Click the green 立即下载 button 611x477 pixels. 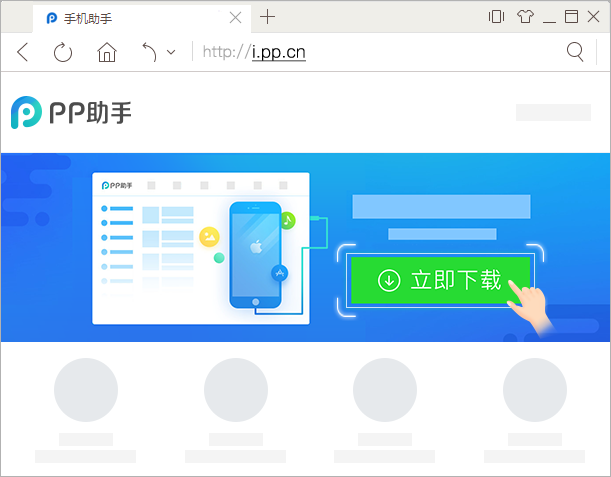pyautogui.click(x=440, y=280)
